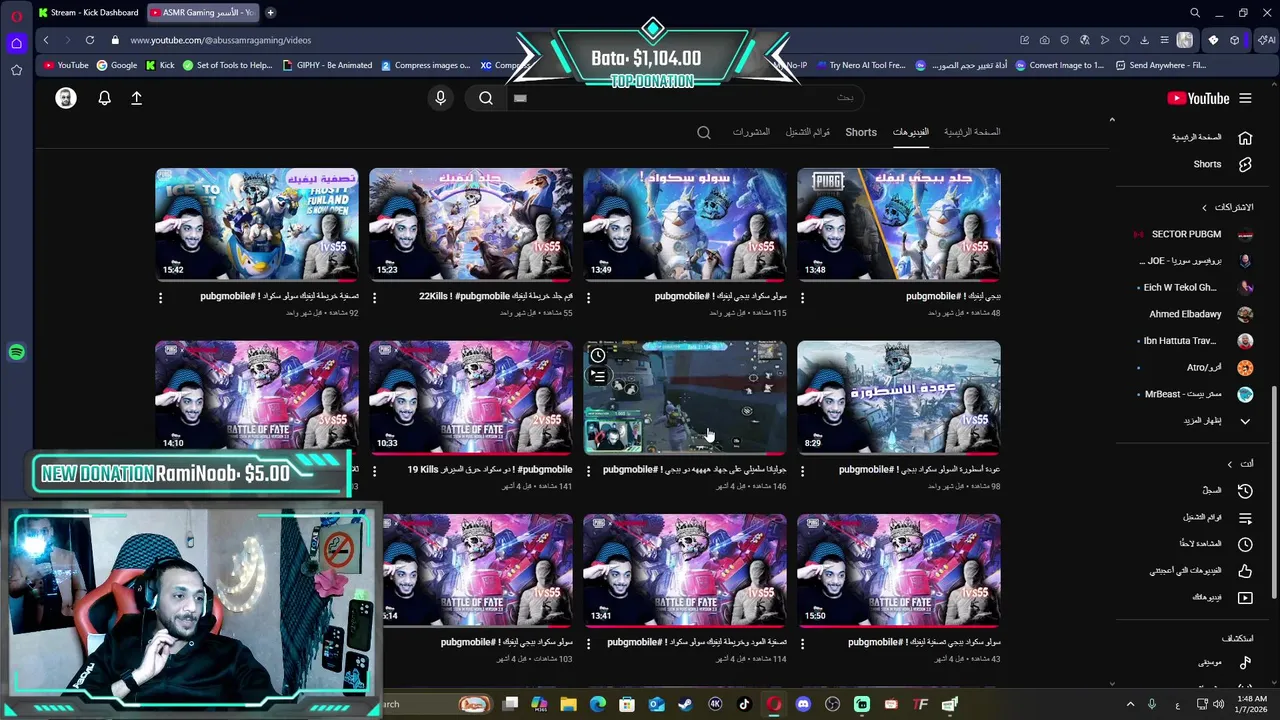Open Discord from the taskbar

(x=803, y=704)
